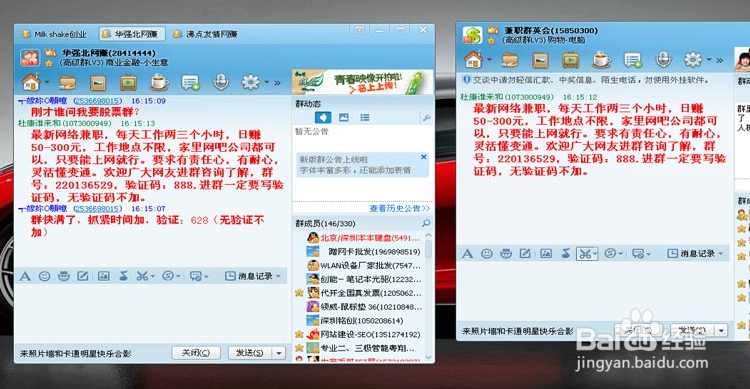
Task: Select member WLAN设备厂家批发
Action: click(364, 266)
